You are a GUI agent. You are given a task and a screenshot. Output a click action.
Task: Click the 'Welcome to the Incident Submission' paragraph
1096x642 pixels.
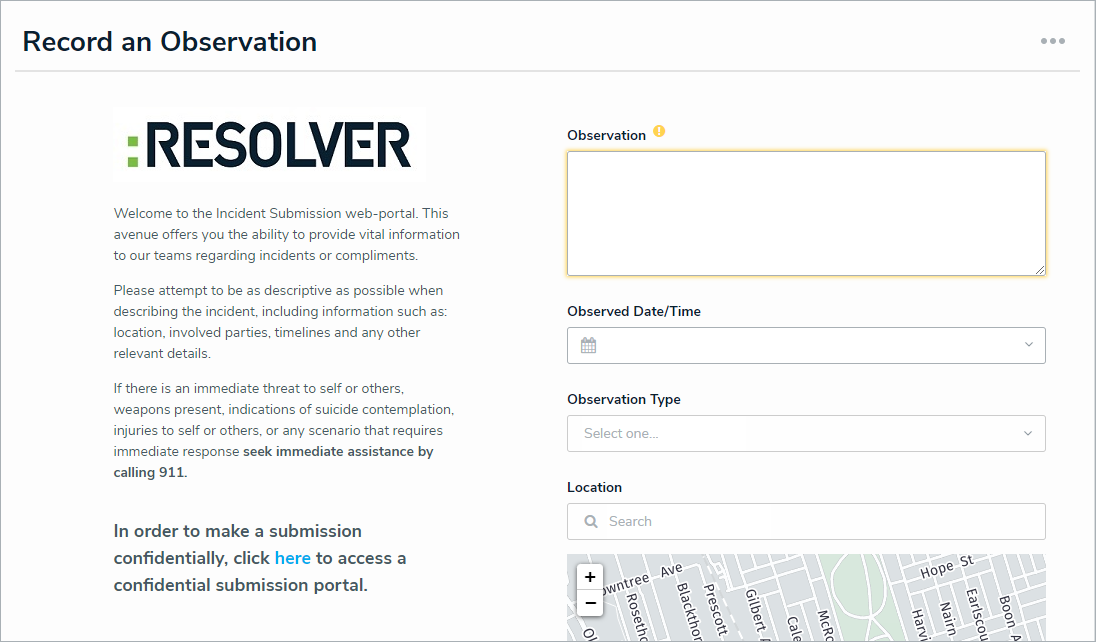[287, 234]
